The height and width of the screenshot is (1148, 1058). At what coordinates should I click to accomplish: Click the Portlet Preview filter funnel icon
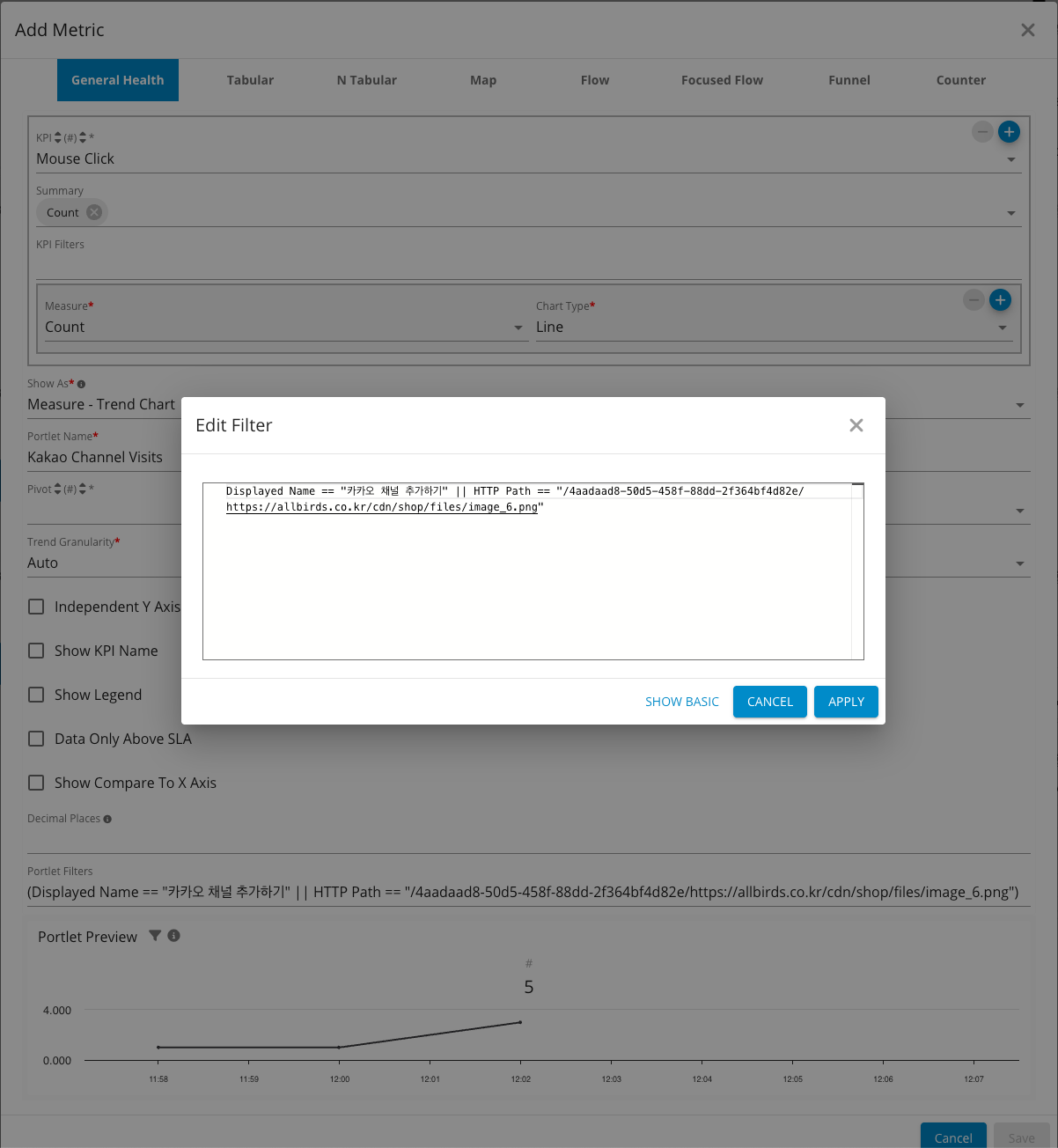pos(155,936)
